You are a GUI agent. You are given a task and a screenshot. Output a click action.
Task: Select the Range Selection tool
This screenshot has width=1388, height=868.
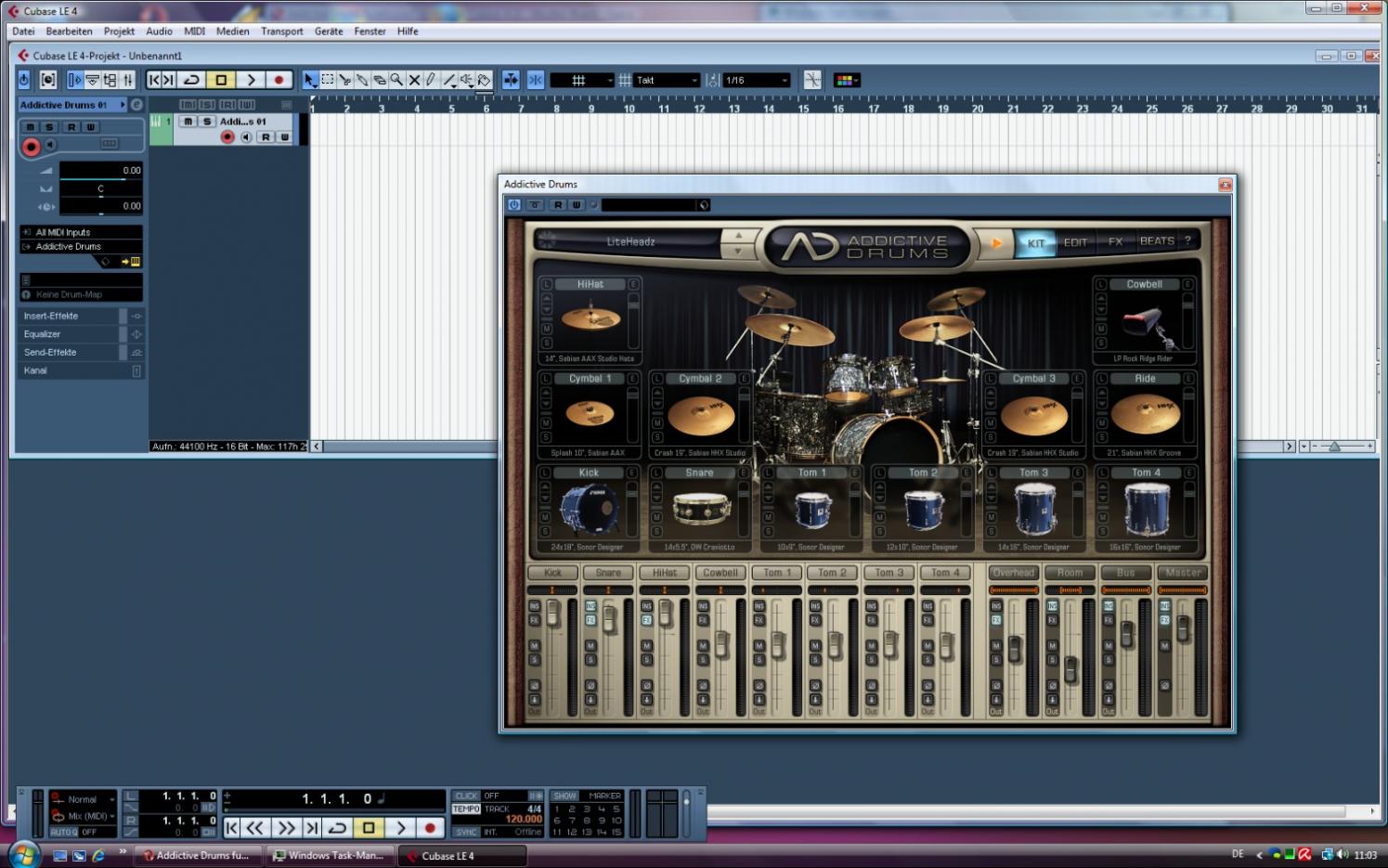(328, 80)
